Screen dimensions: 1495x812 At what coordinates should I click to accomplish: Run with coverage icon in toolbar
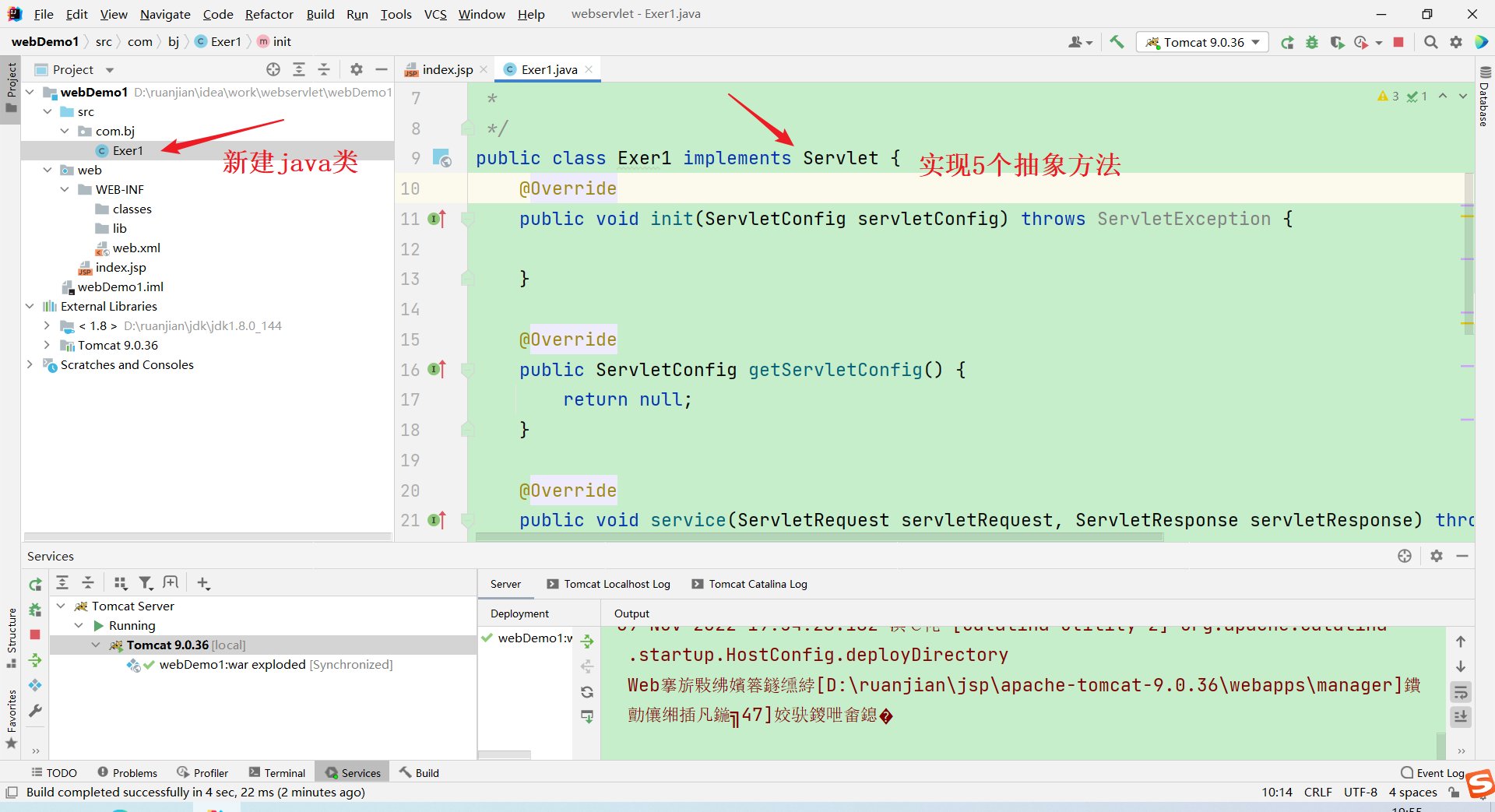(x=1337, y=42)
